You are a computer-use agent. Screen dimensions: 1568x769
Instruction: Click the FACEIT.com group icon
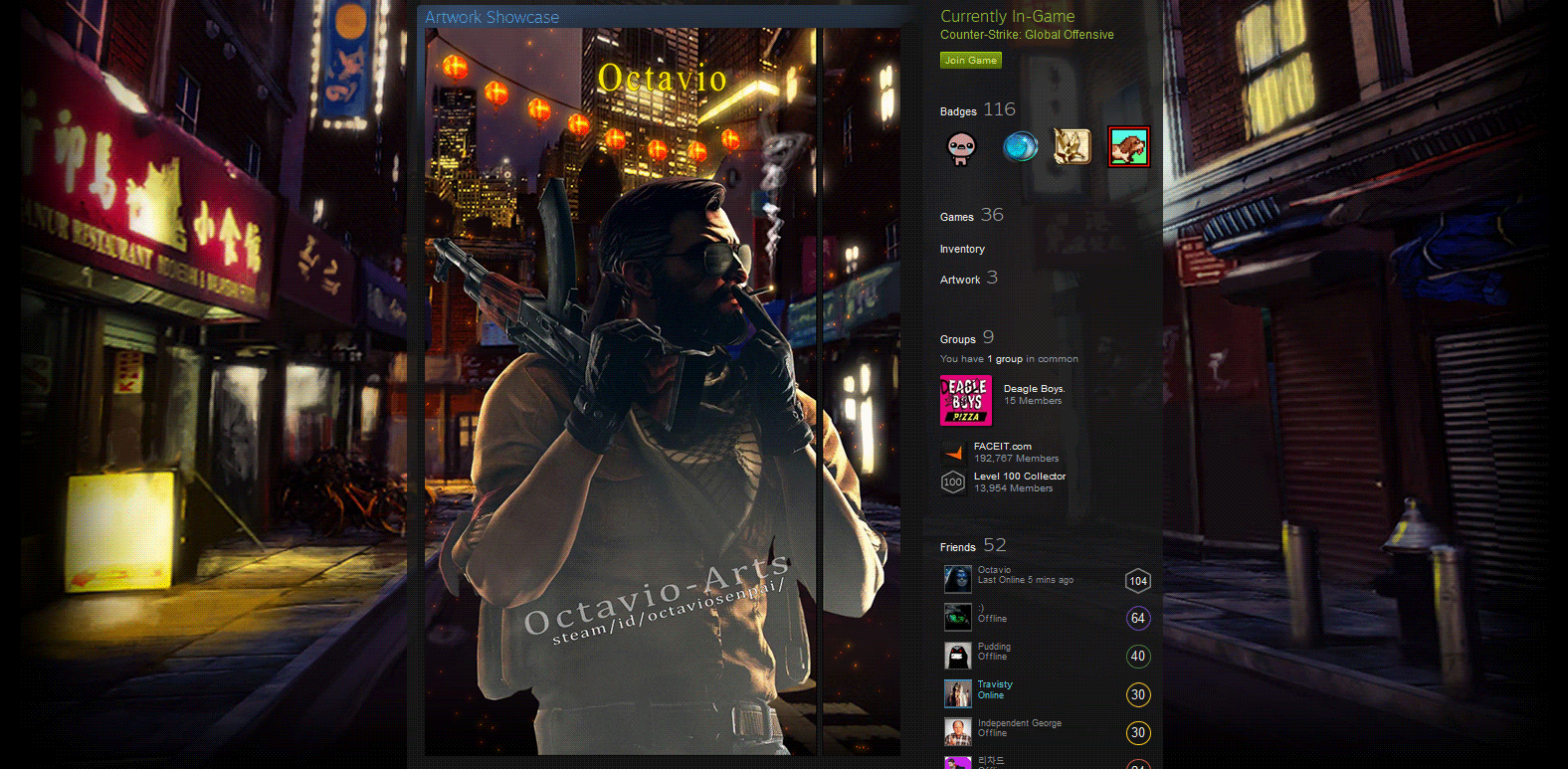pyautogui.click(x=953, y=453)
